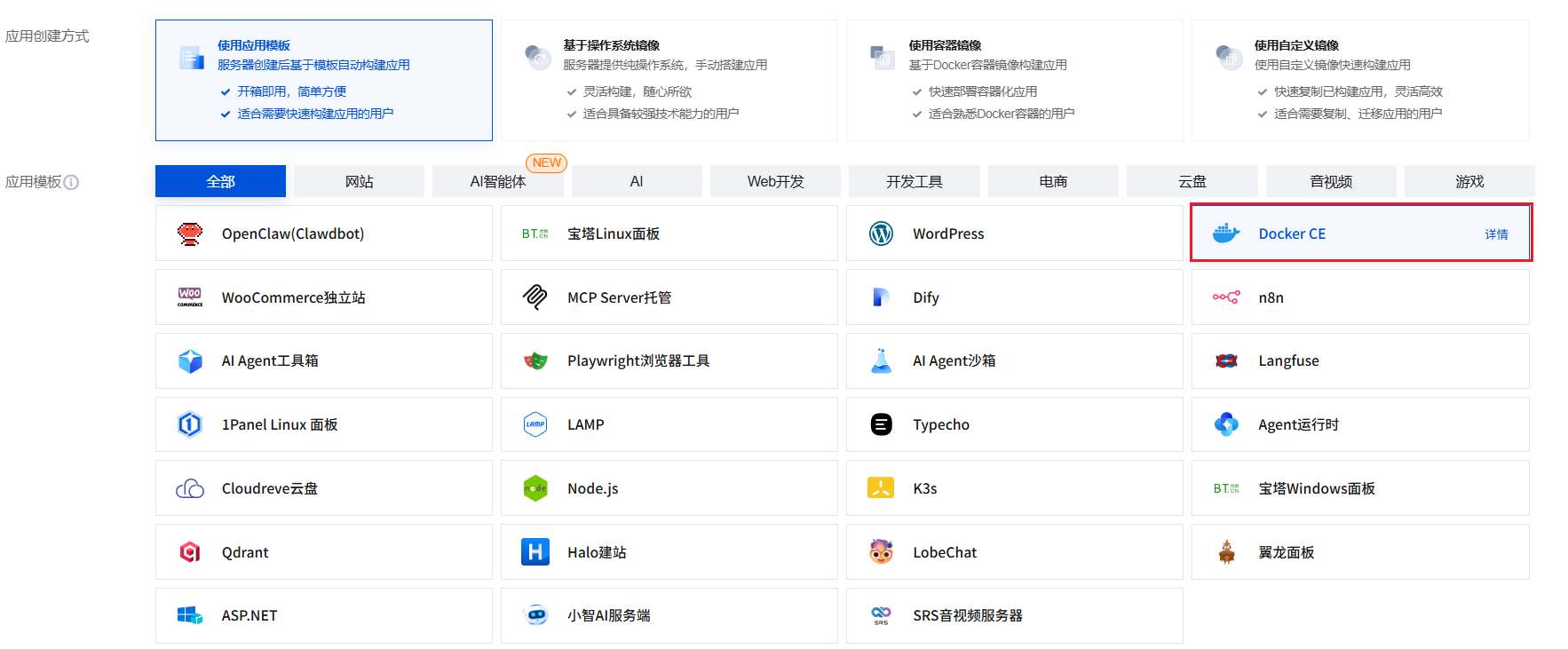Screen dimensions: 1568x649
Task: Click the 宝塔Linux面板 BT logo icon
Action: (535, 233)
